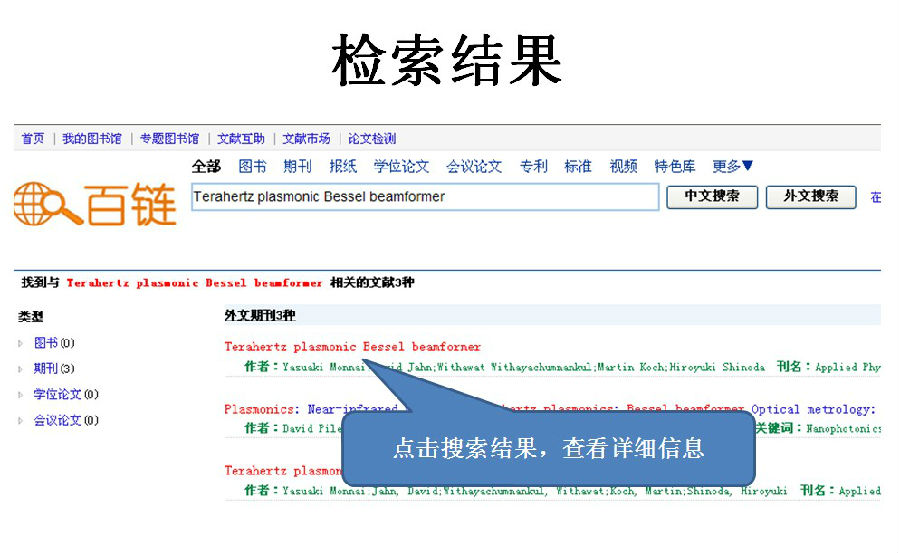Open 文献互助 link
This screenshot has height=553, width=900.
[x=240, y=138]
